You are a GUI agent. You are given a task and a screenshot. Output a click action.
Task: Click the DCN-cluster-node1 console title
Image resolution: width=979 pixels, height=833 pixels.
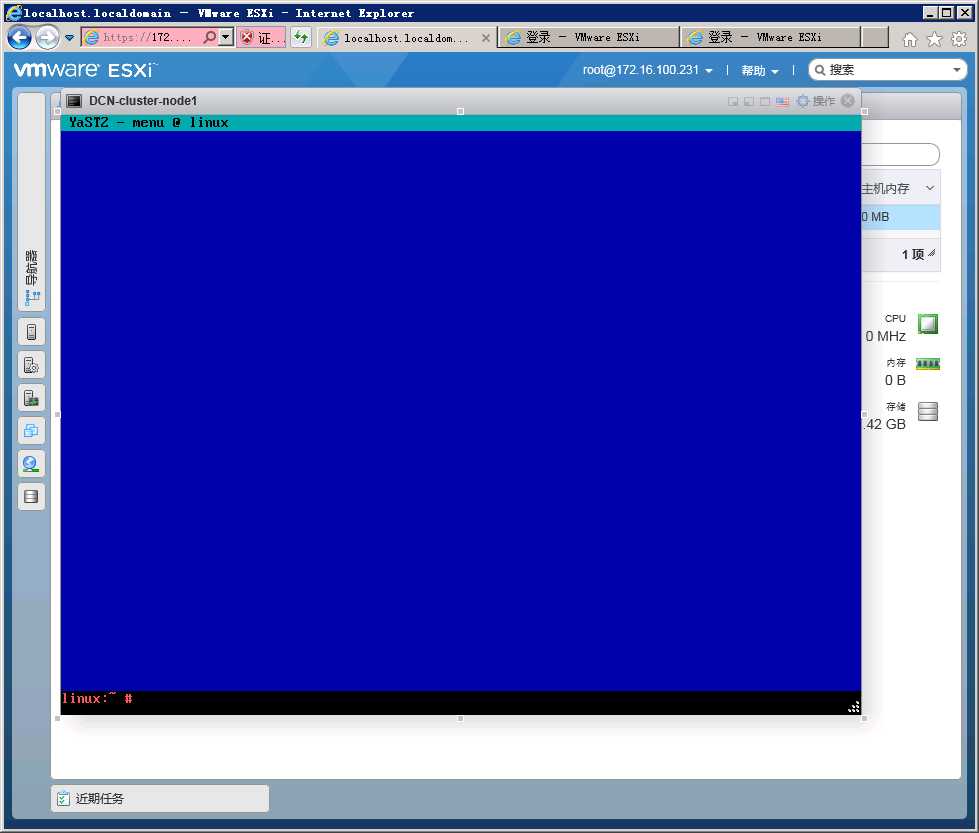(x=143, y=101)
